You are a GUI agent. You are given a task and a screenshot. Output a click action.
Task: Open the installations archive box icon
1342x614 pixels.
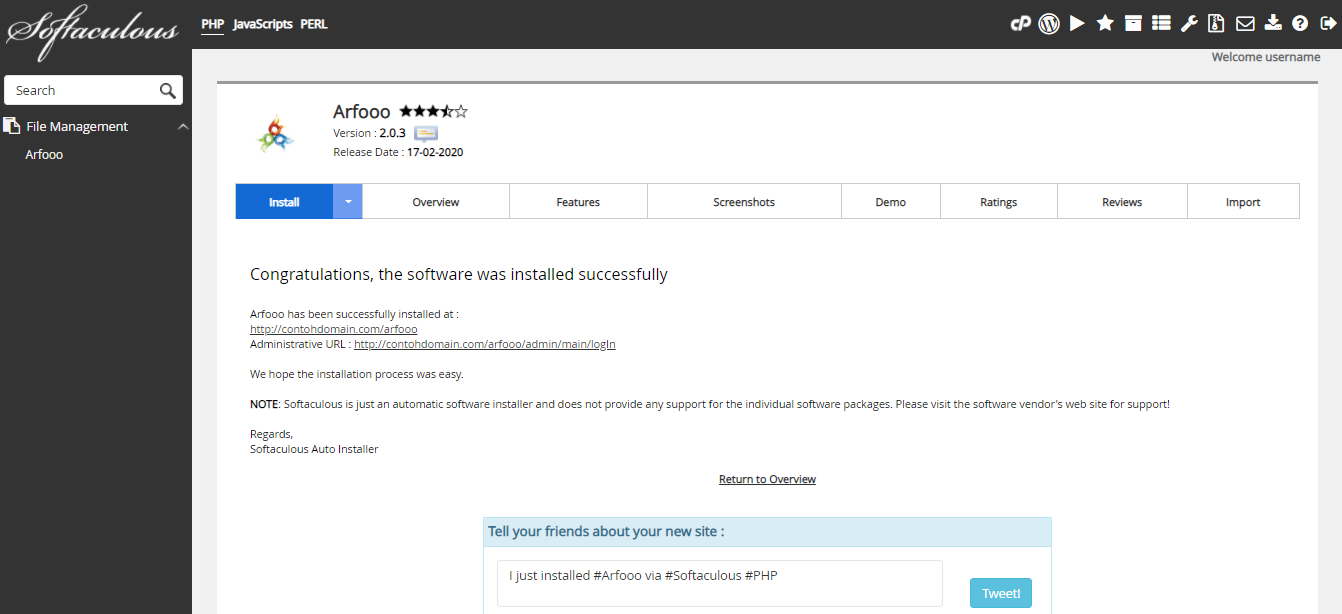[x=1133, y=23]
